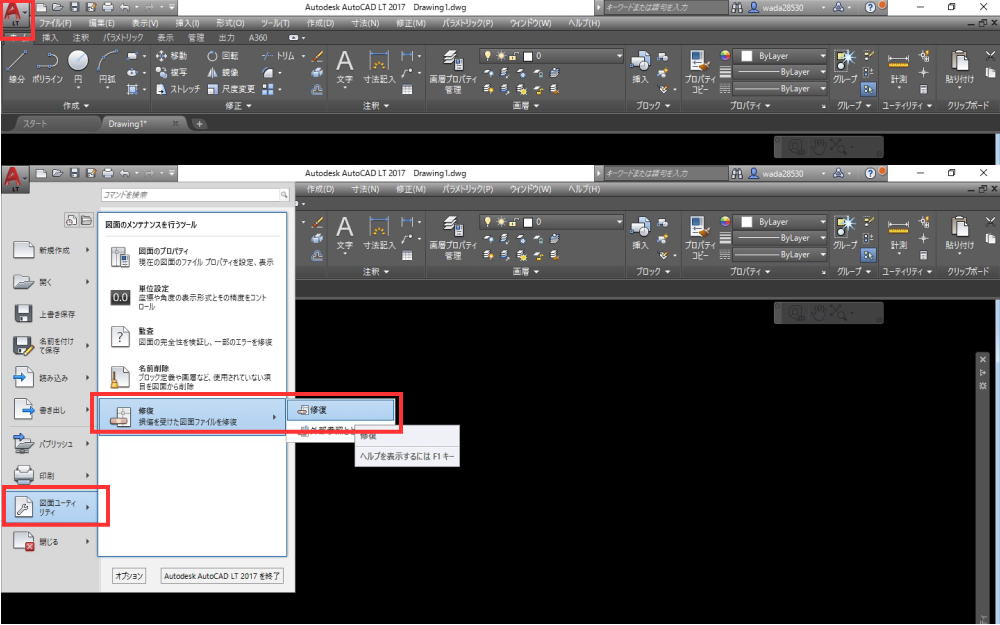Add a new drawing tab with the plus button
The height and width of the screenshot is (625, 1000).
tap(199, 124)
